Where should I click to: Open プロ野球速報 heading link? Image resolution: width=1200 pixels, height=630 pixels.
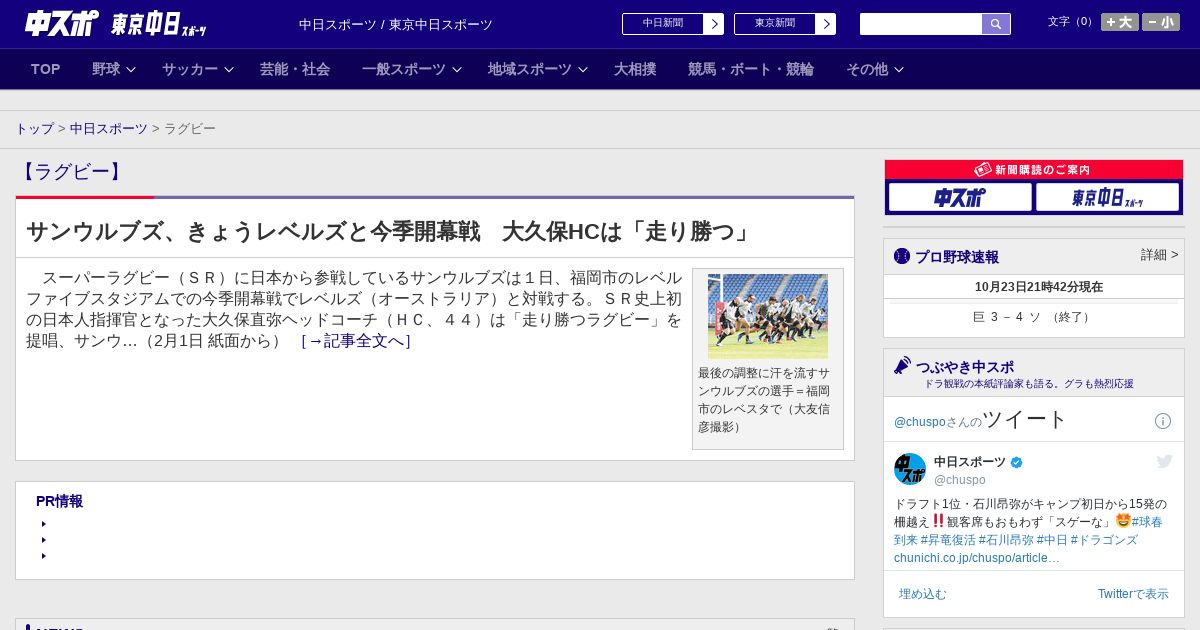coord(957,257)
